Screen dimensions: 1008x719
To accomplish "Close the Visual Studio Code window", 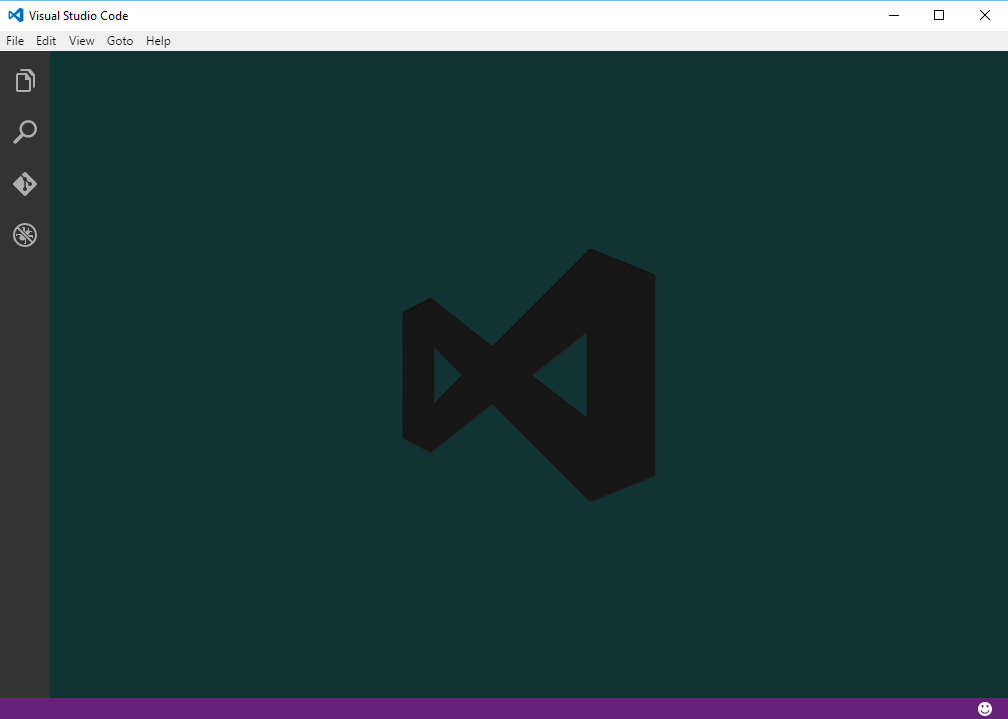I will pyautogui.click(x=984, y=15).
